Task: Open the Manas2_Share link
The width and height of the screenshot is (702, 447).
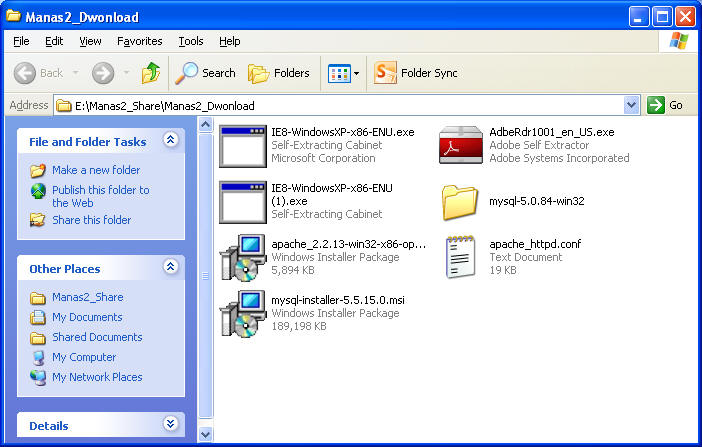Action: click(x=87, y=297)
